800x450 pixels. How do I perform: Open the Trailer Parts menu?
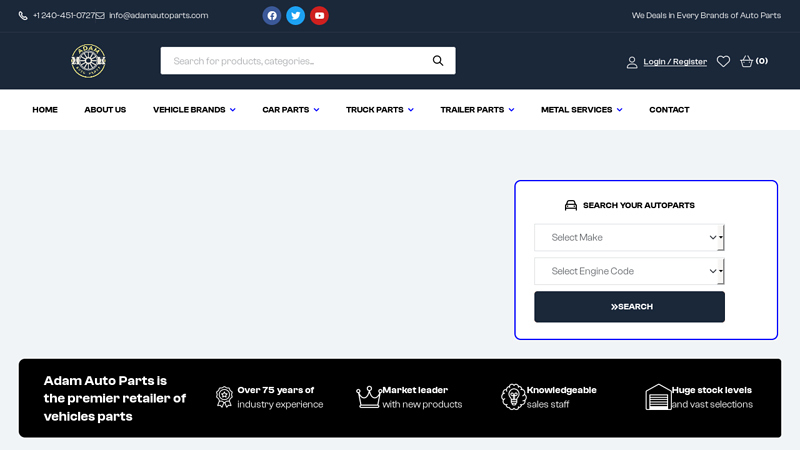click(x=477, y=110)
